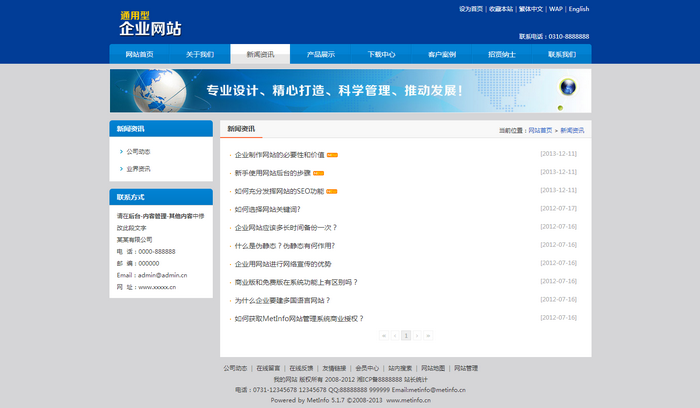Select 业界资讯 in the sidebar category list
The image size is (700, 408).
[x=138, y=168]
